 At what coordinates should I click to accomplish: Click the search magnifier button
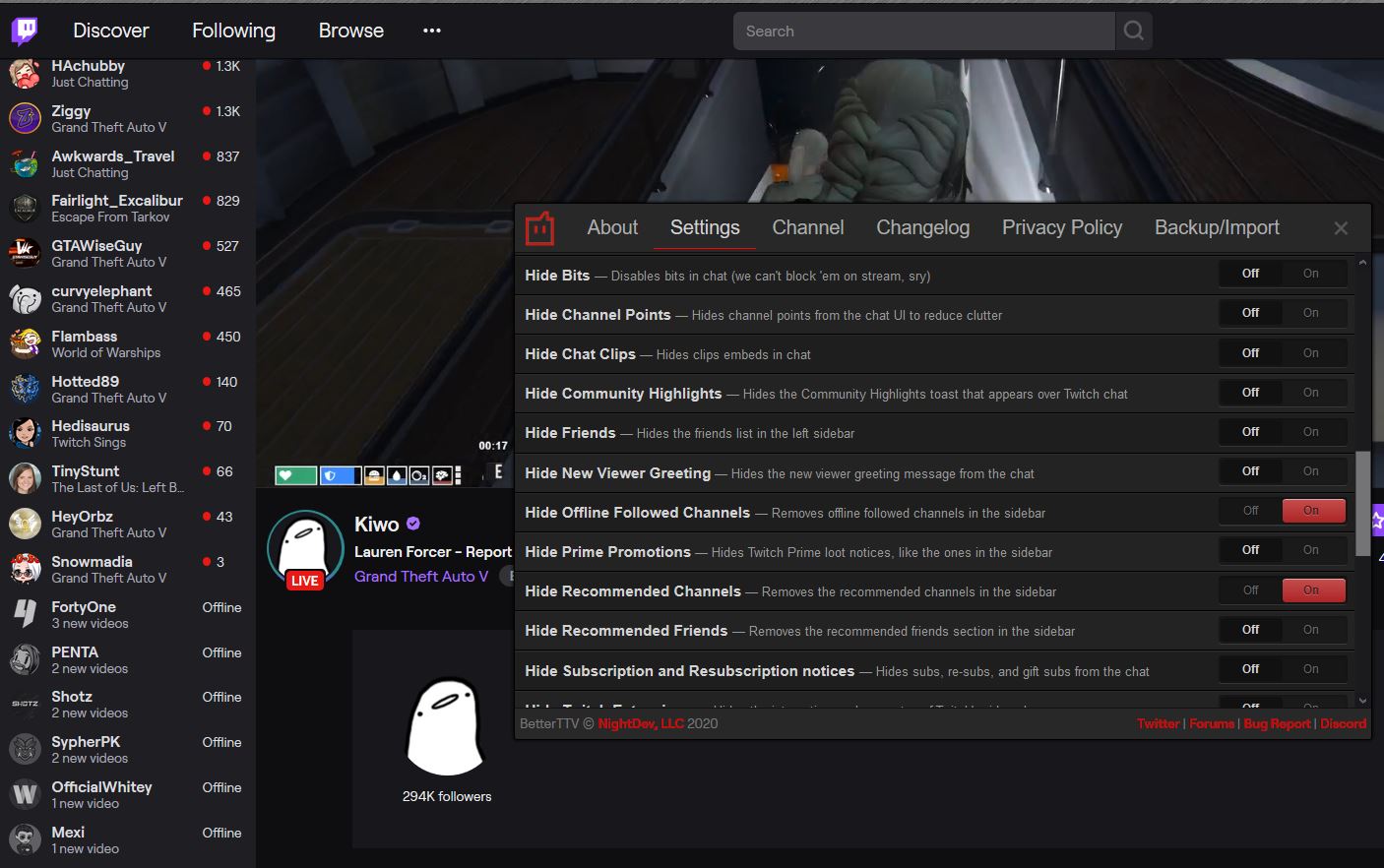[x=1134, y=31]
